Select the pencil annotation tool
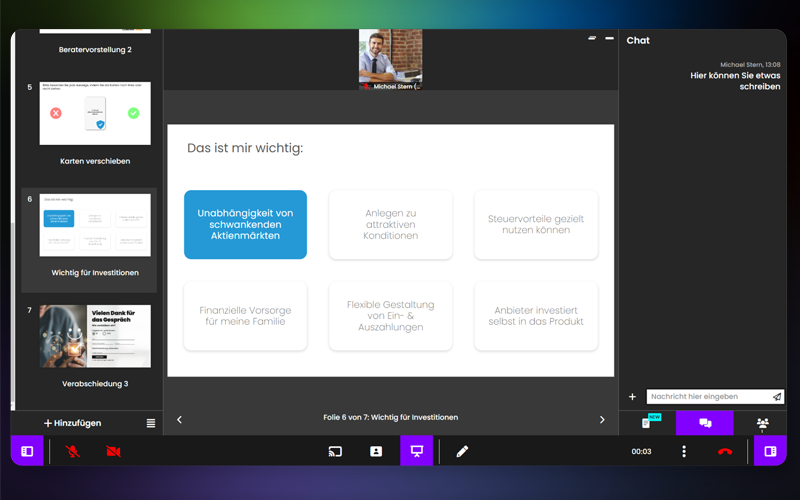This screenshot has width=800, height=500. coord(462,451)
